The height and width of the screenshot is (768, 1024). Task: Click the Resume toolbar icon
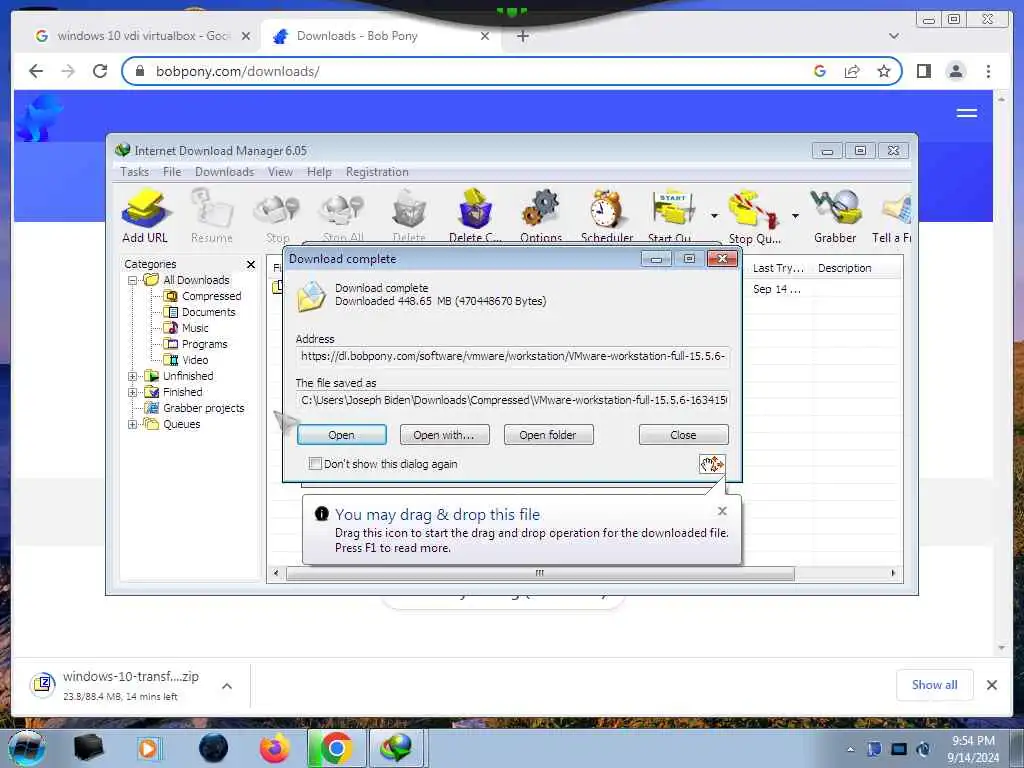pos(212,216)
